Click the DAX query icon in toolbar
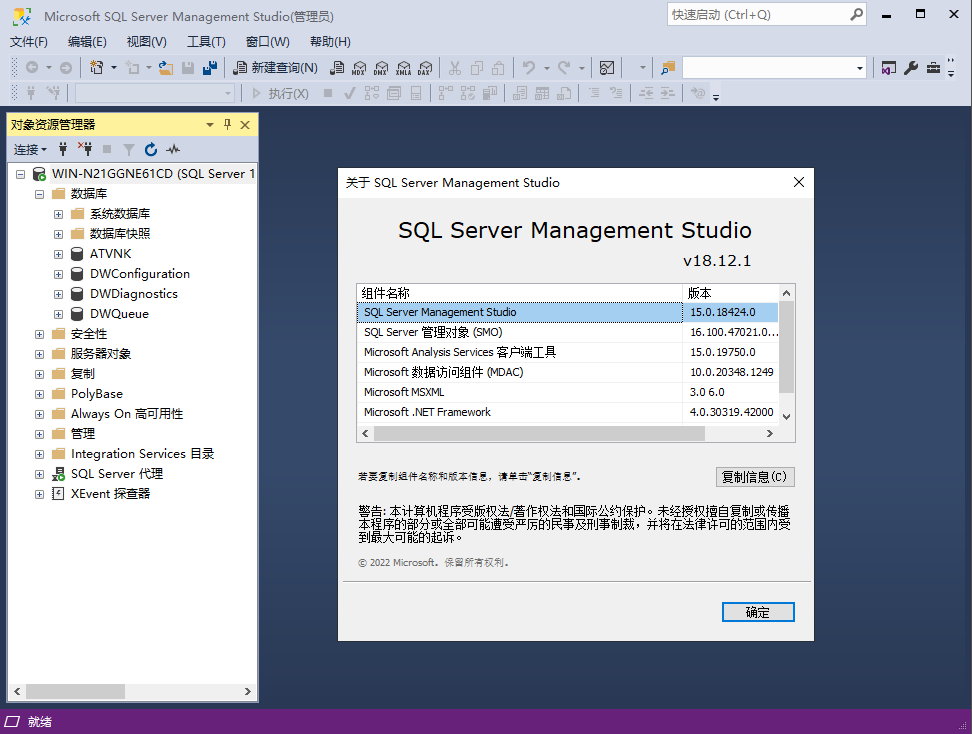The height and width of the screenshot is (734, 972). click(x=424, y=68)
